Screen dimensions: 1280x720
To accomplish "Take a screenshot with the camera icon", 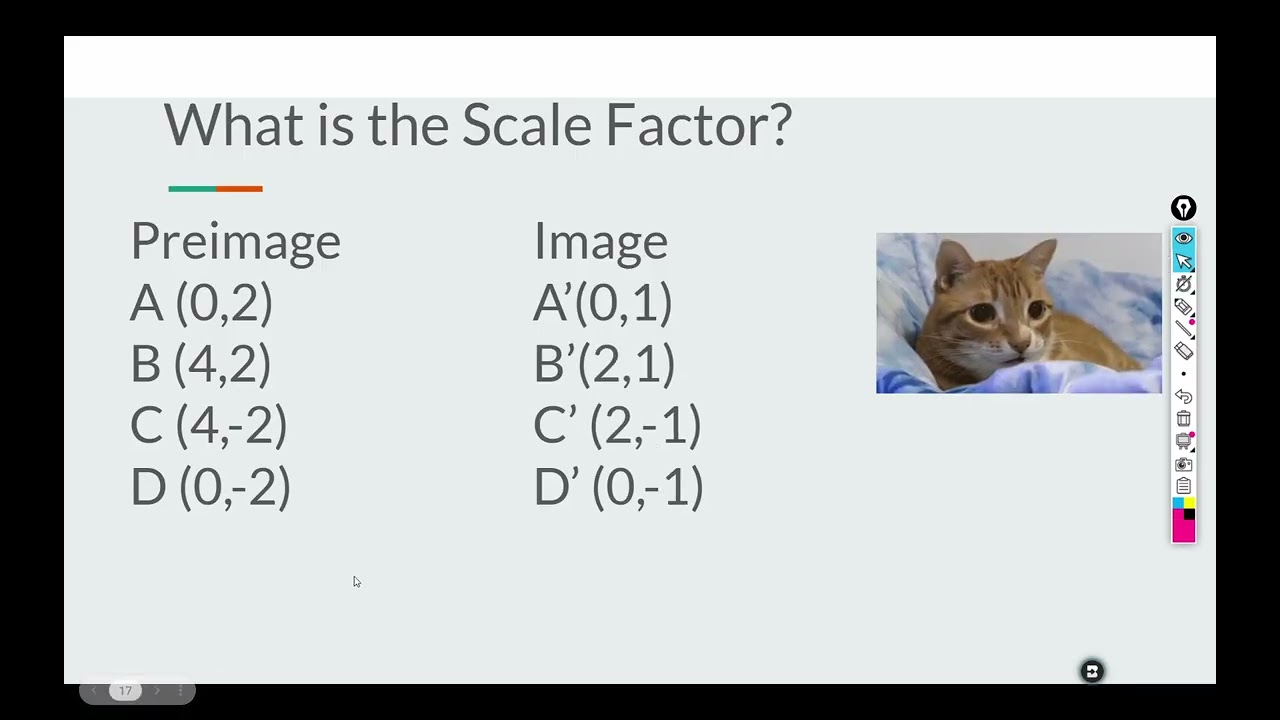I will [1183, 464].
